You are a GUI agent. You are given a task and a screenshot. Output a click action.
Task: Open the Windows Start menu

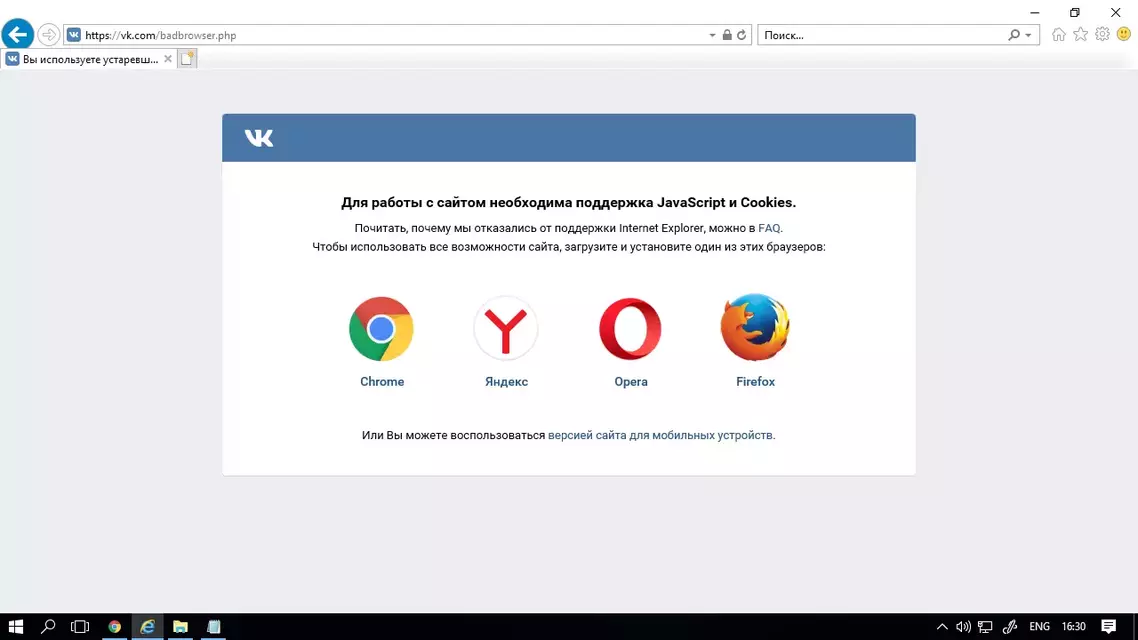(x=16, y=626)
